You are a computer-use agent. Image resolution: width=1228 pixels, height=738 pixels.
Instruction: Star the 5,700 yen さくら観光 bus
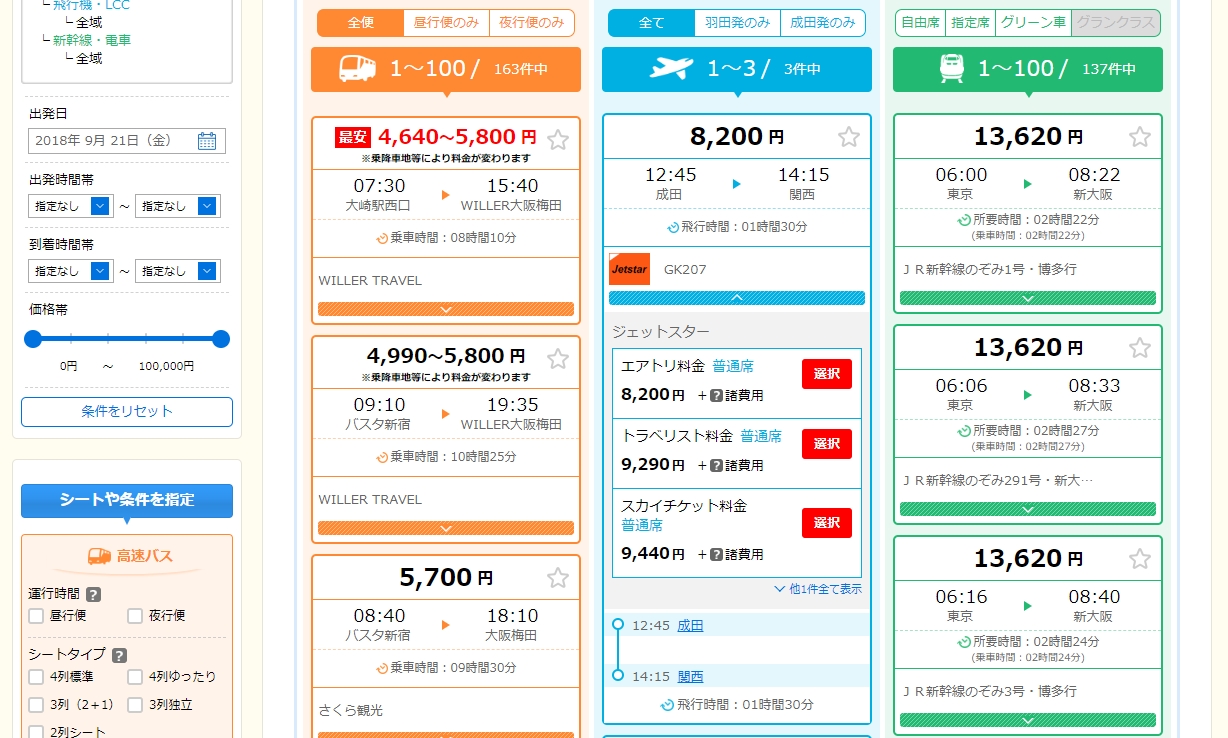pyautogui.click(x=558, y=578)
